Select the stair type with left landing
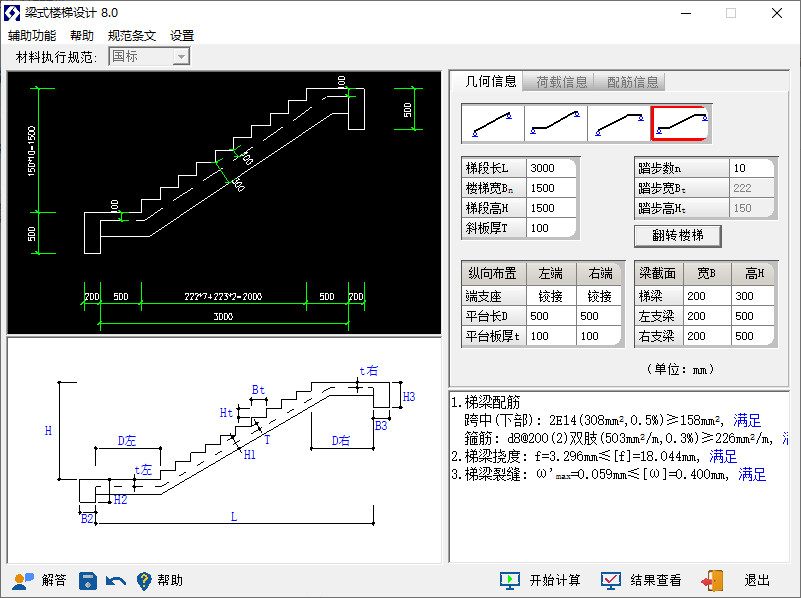801x598 pixels. pyautogui.click(x=556, y=124)
